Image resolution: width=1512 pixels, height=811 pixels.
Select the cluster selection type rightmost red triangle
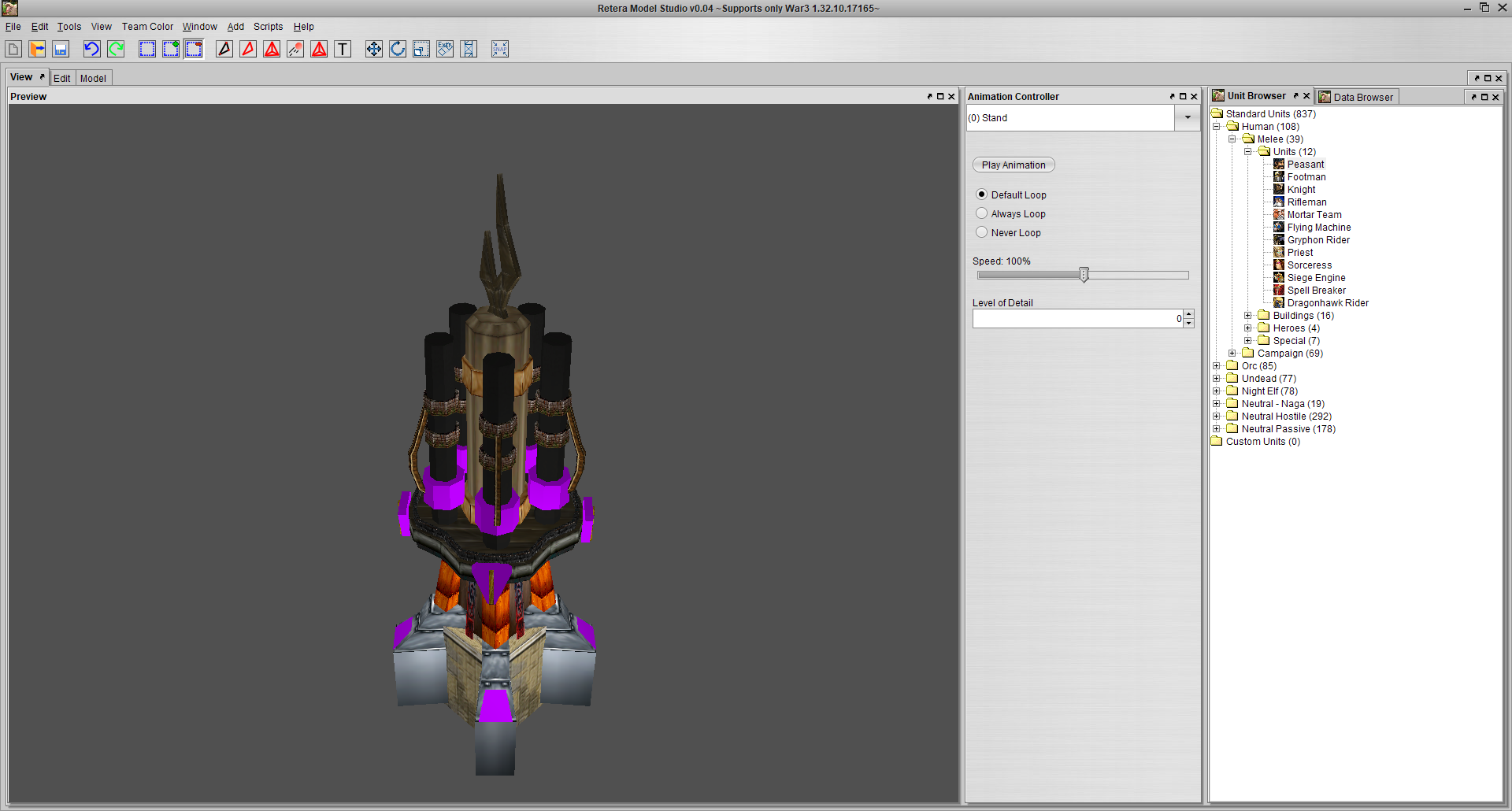tap(319, 49)
